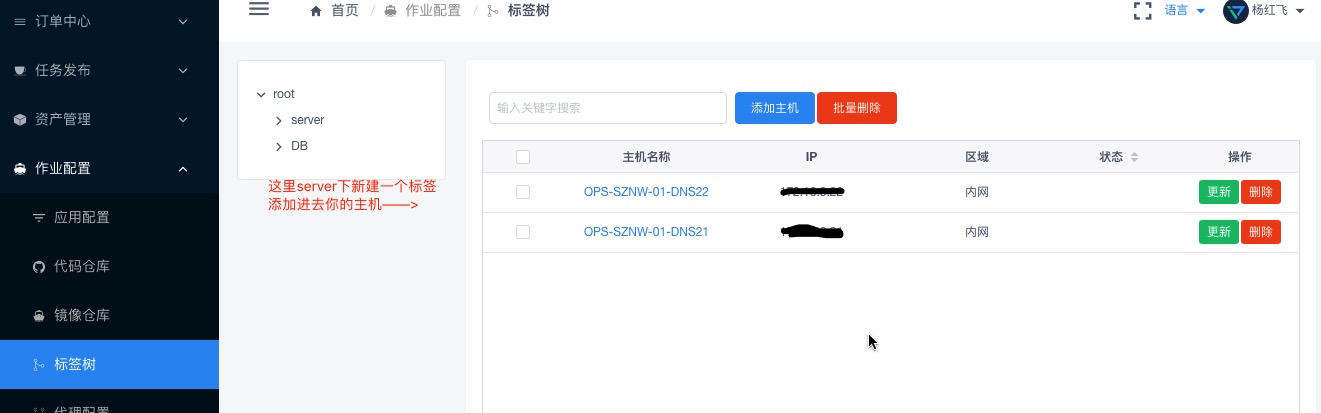Expand the DB tree node arrow

tap(279, 146)
